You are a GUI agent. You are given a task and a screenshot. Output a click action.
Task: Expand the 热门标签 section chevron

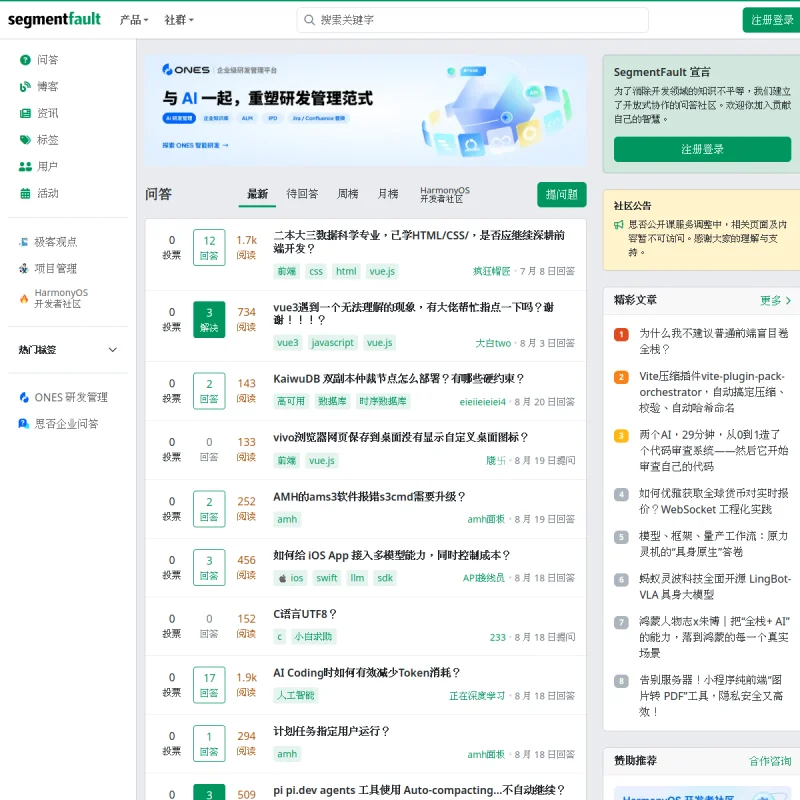pos(113,349)
